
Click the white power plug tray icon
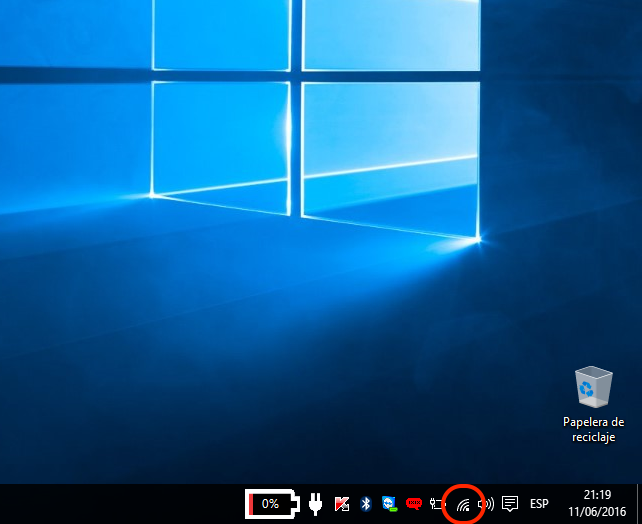coord(315,504)
